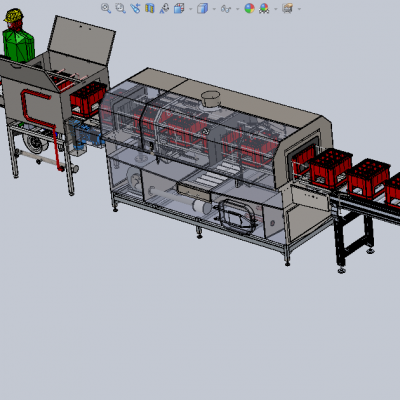Expand the Hide/Show Items dropdown arrow
Image resolution: width=400 pixels, height=400 pixels.
pos(237,9)
